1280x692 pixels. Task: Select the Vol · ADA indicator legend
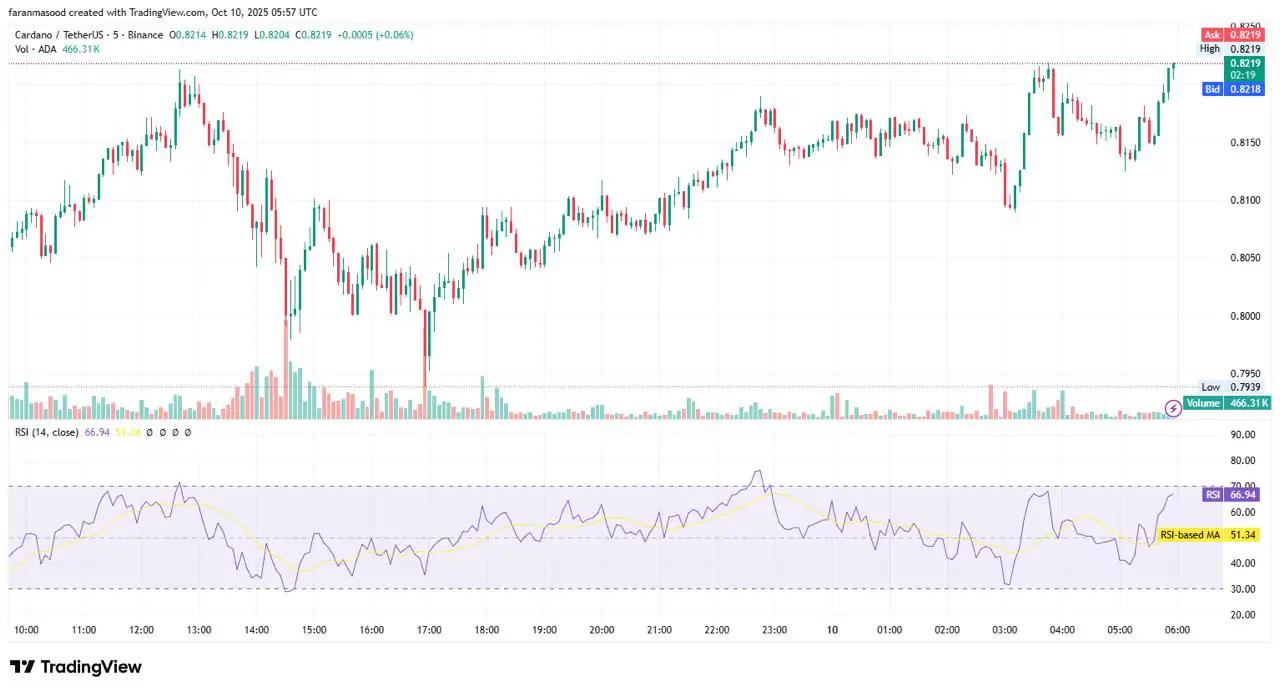[36, 48]
